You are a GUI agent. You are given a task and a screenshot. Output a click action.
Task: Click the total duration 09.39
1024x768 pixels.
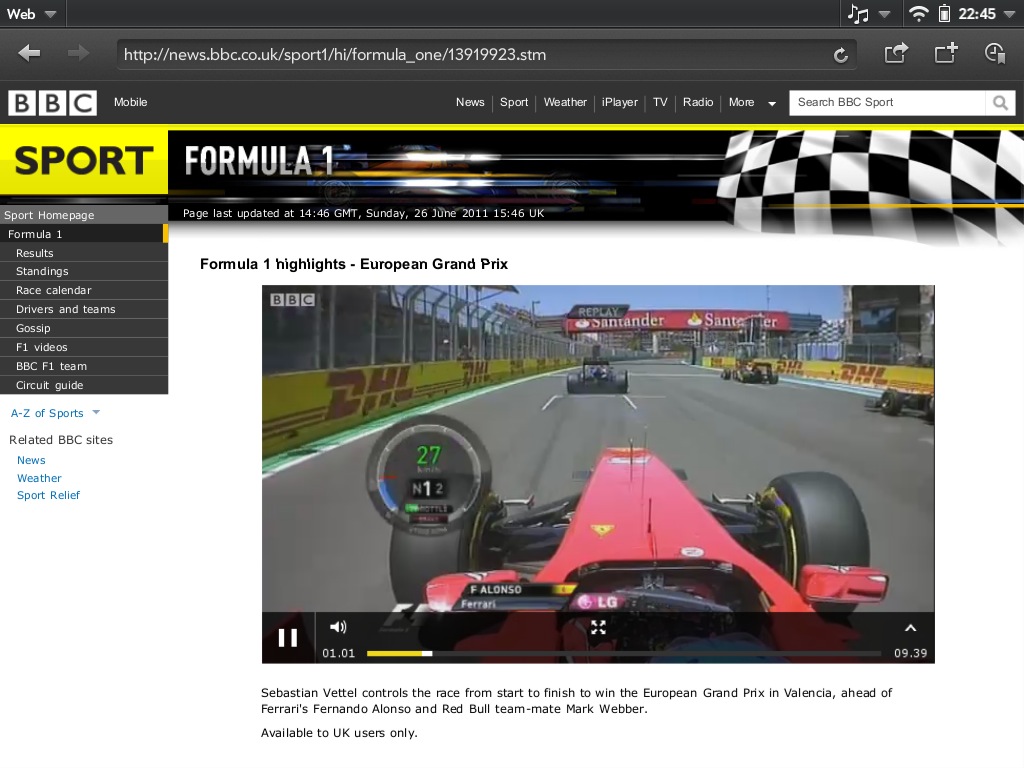click(x=910, y=653)
